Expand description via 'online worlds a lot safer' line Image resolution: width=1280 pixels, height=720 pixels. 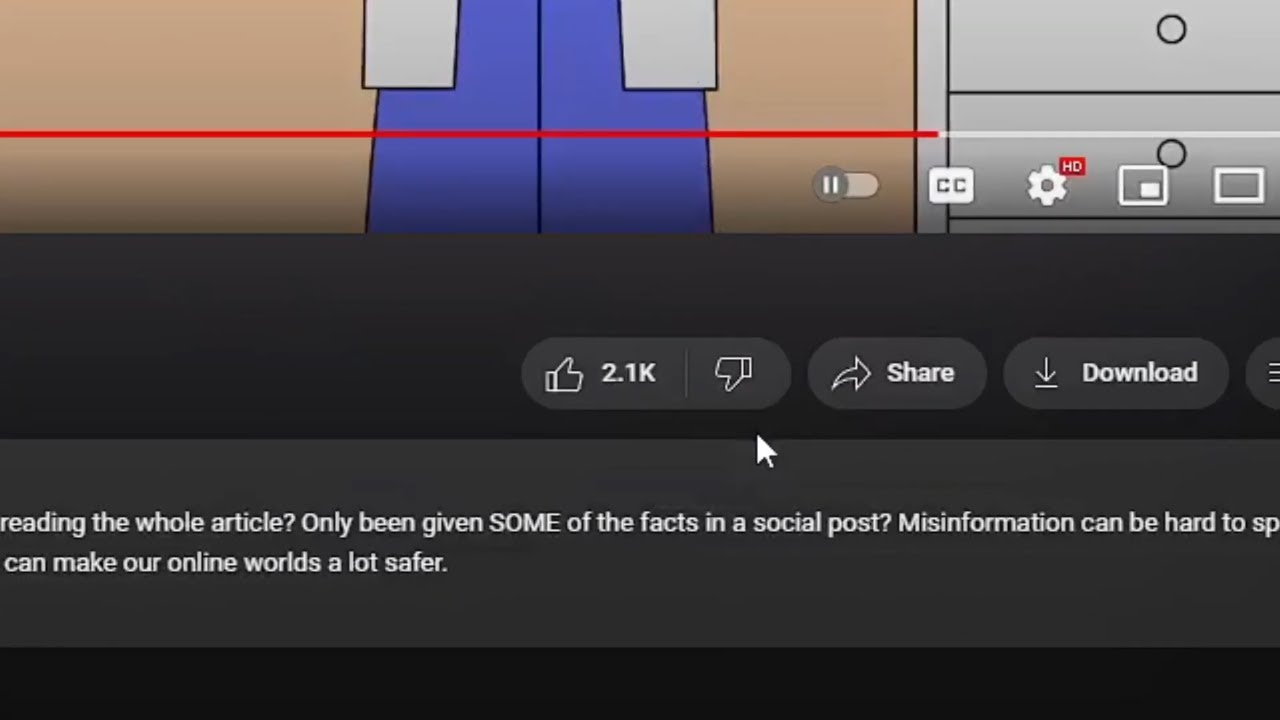click(225, 563)
